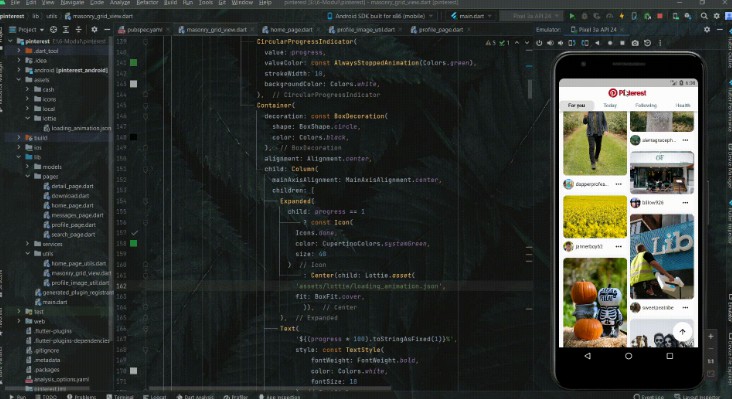Trigger Flutter hot reload lightning icon
The height and width of the screenshot is (399, 732).
pos(621,16)
